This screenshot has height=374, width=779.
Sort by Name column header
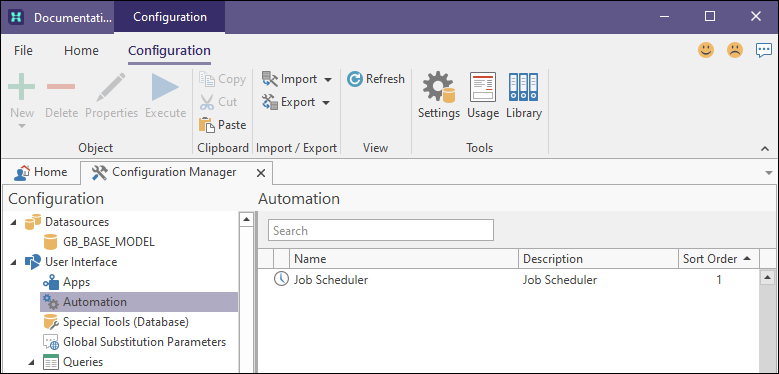[403, 259]
